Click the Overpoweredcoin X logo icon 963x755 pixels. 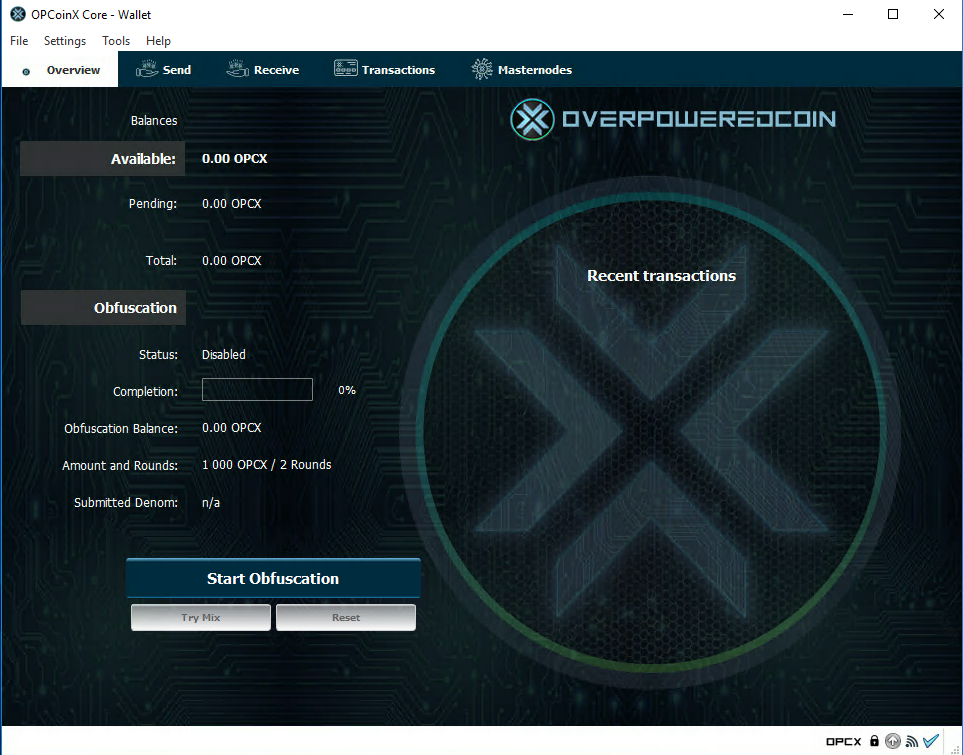532,119
